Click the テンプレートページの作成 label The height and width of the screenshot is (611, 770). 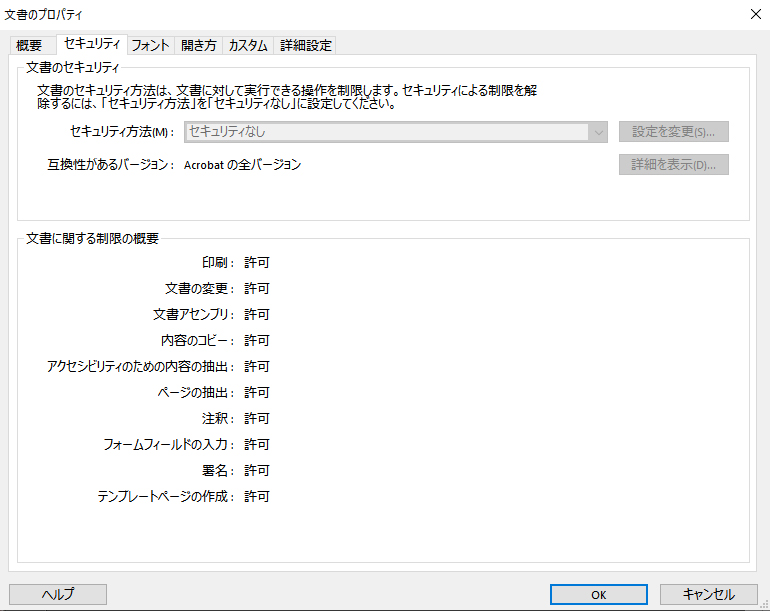click(165, 497)
